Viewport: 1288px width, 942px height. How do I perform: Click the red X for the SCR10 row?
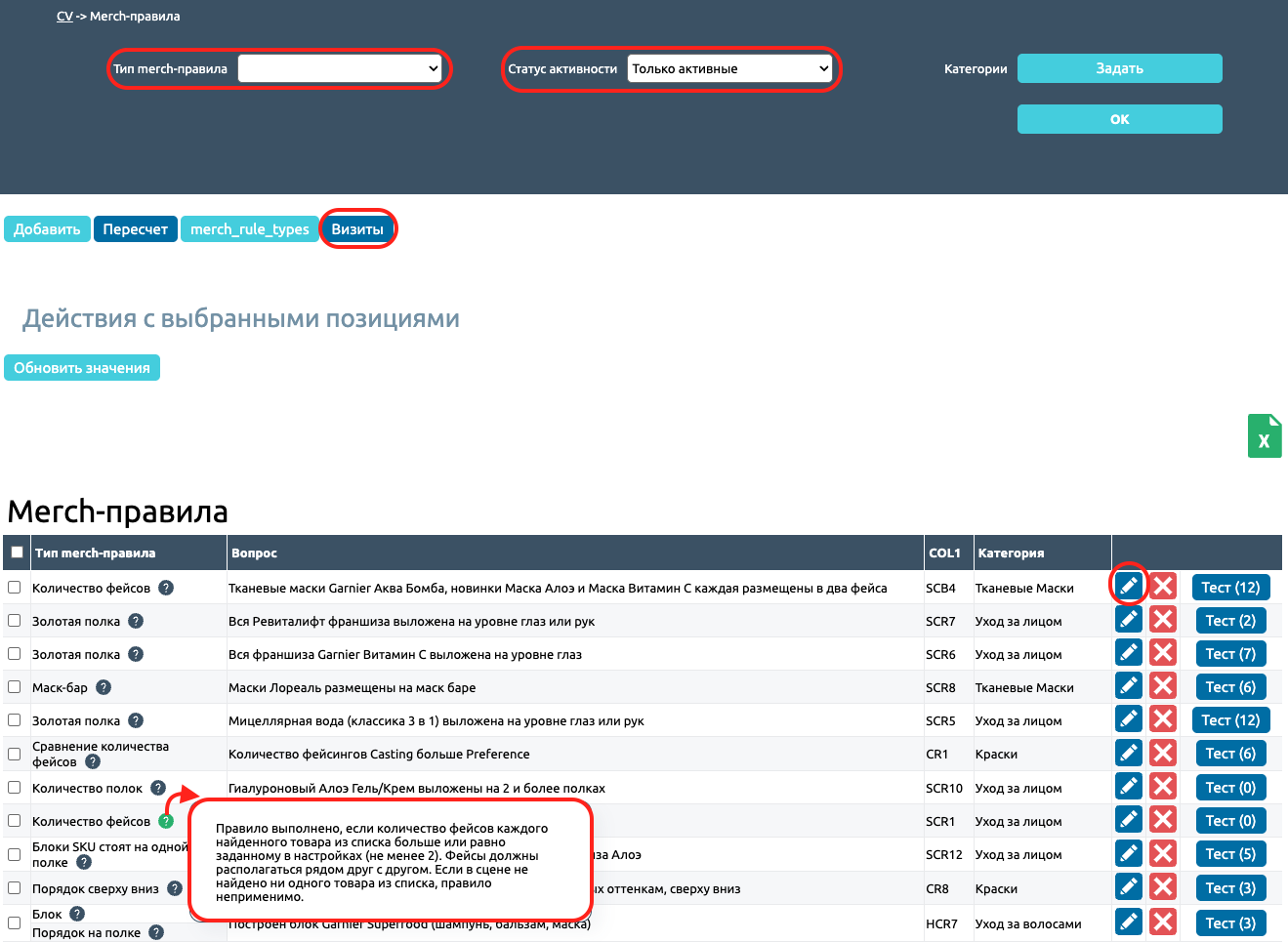[x=1162, y=787]
